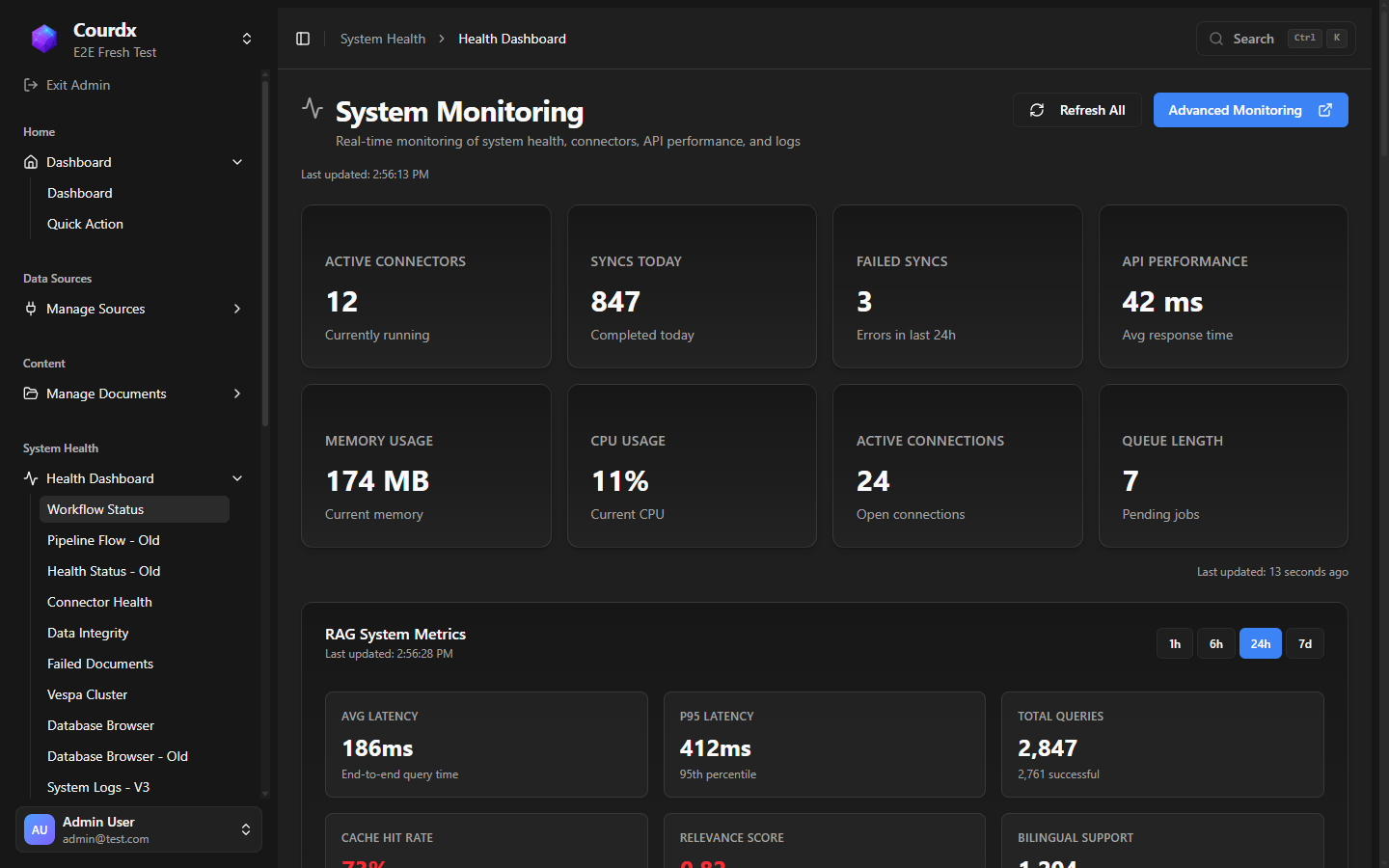The height and width of the screenshot is (868, 1389).
Task: Click the Refresh All button
Action: coord(1077,110)
